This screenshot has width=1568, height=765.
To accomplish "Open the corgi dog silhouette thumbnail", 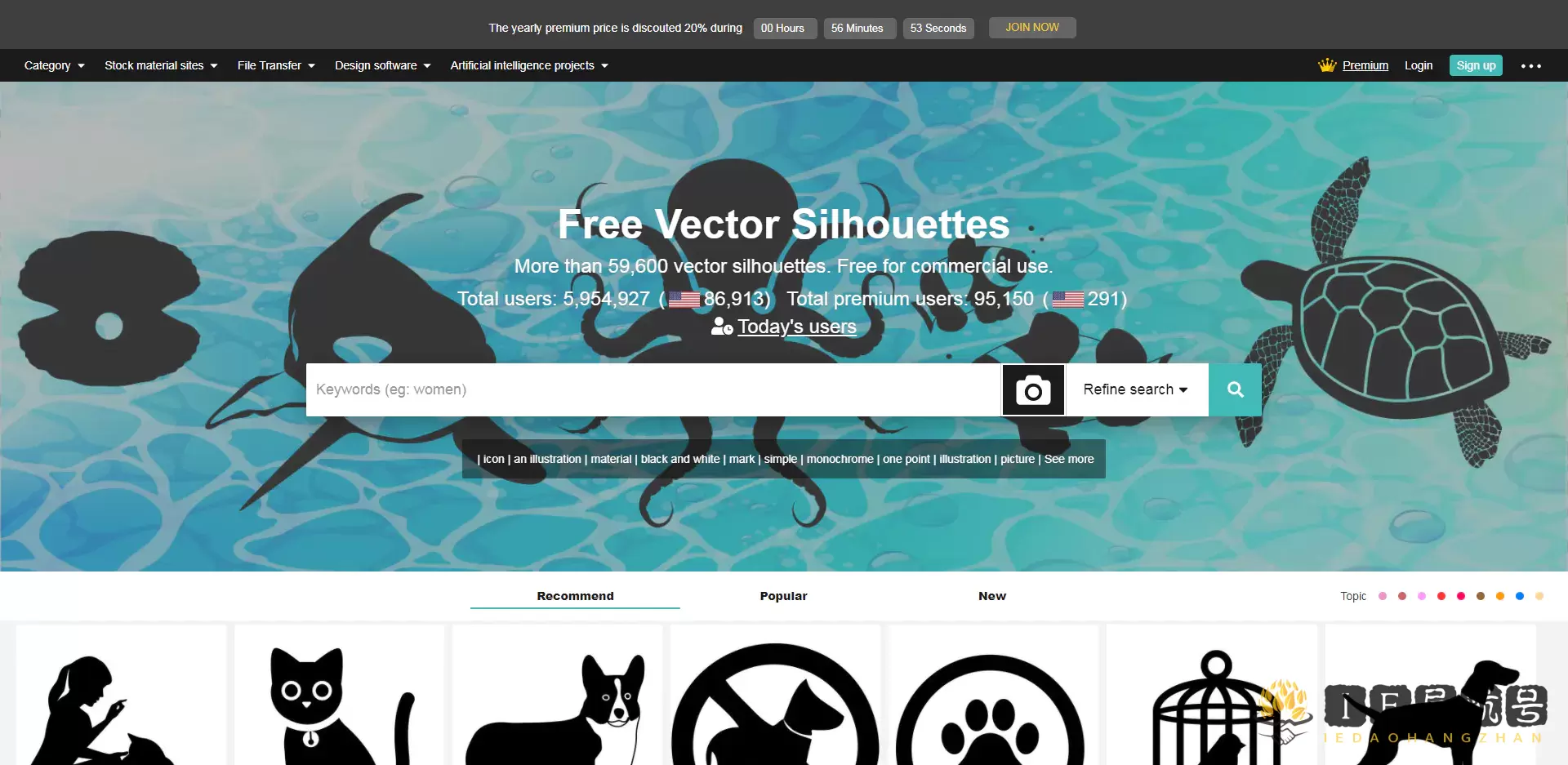I will (557, 696).
